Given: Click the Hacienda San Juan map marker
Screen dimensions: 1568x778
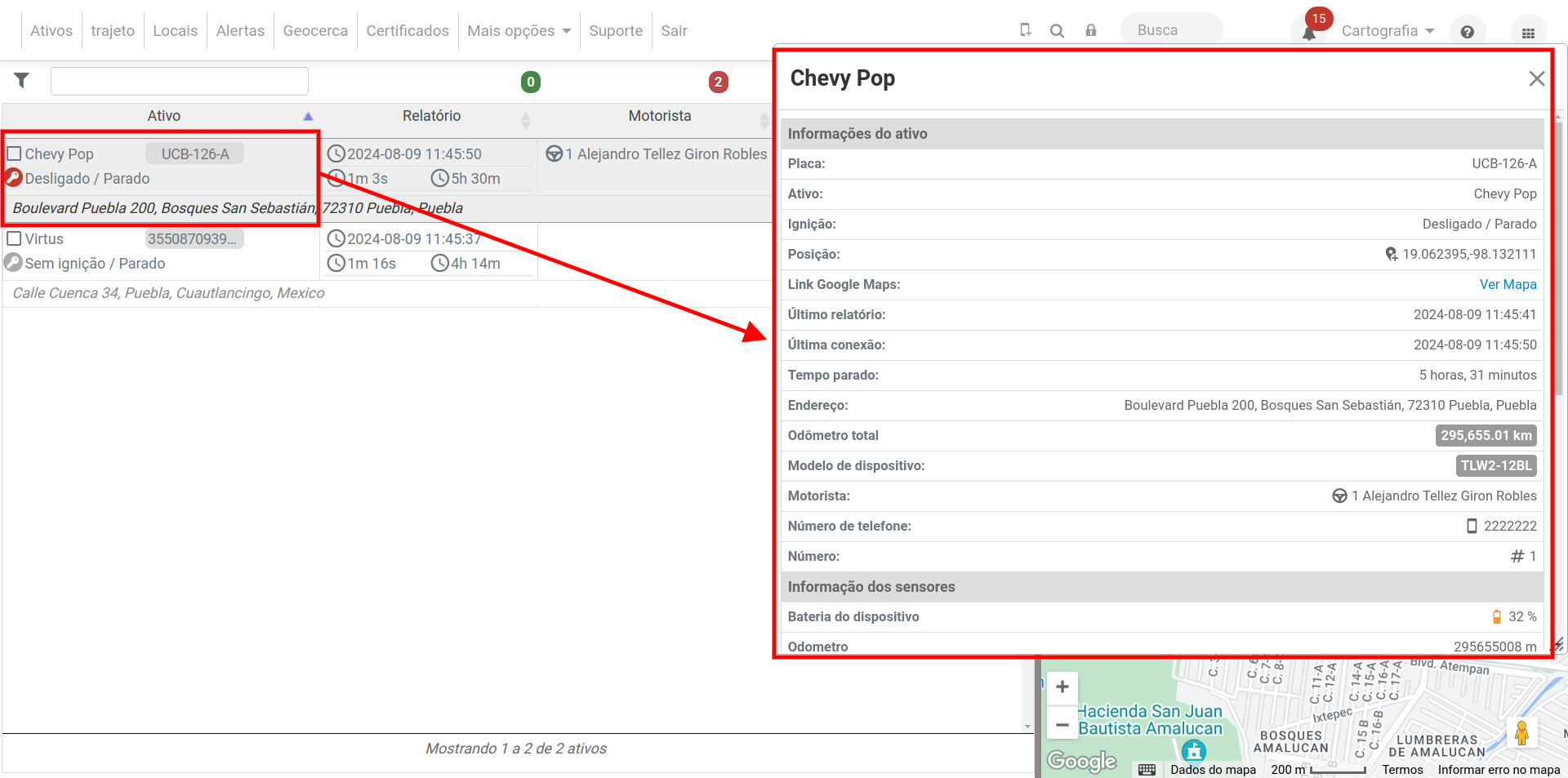Looking at the screenshot, I should (x=1194, y=750).
